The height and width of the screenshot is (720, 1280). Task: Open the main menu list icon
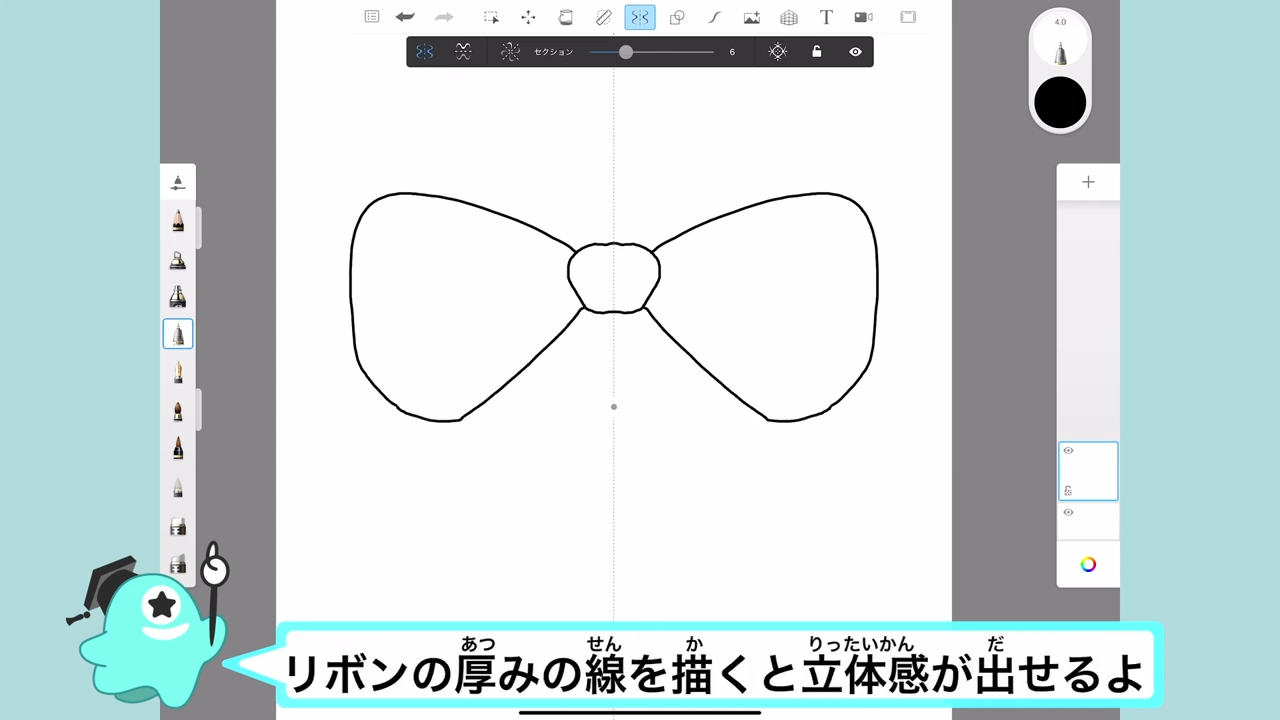(372, 17)
